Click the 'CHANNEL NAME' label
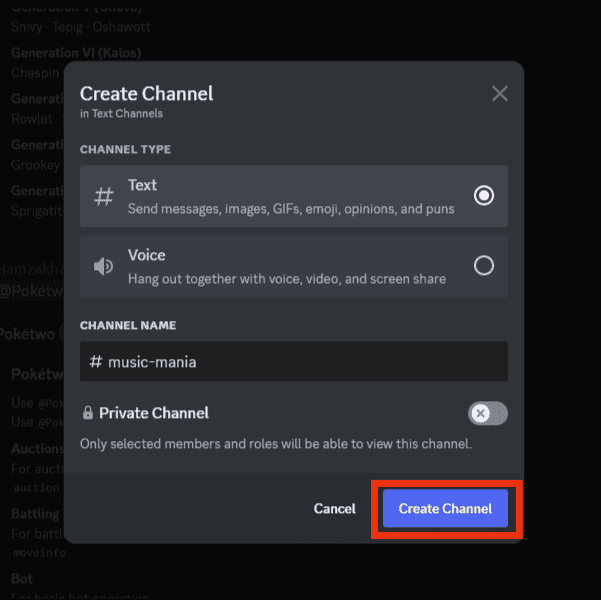 [128, 325]
